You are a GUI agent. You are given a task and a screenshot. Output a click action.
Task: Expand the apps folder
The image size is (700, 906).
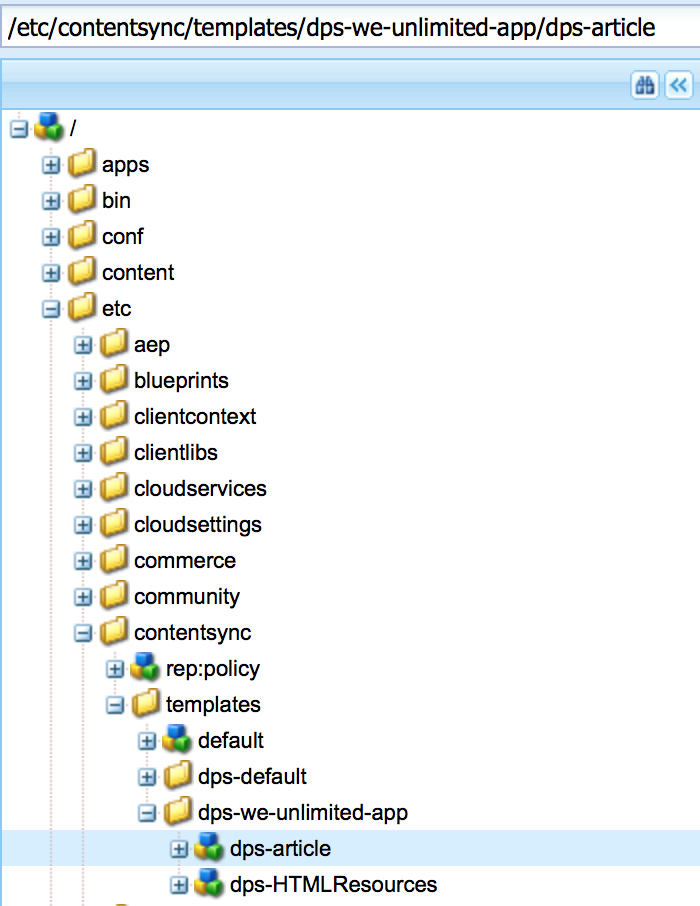pos(51,165)
